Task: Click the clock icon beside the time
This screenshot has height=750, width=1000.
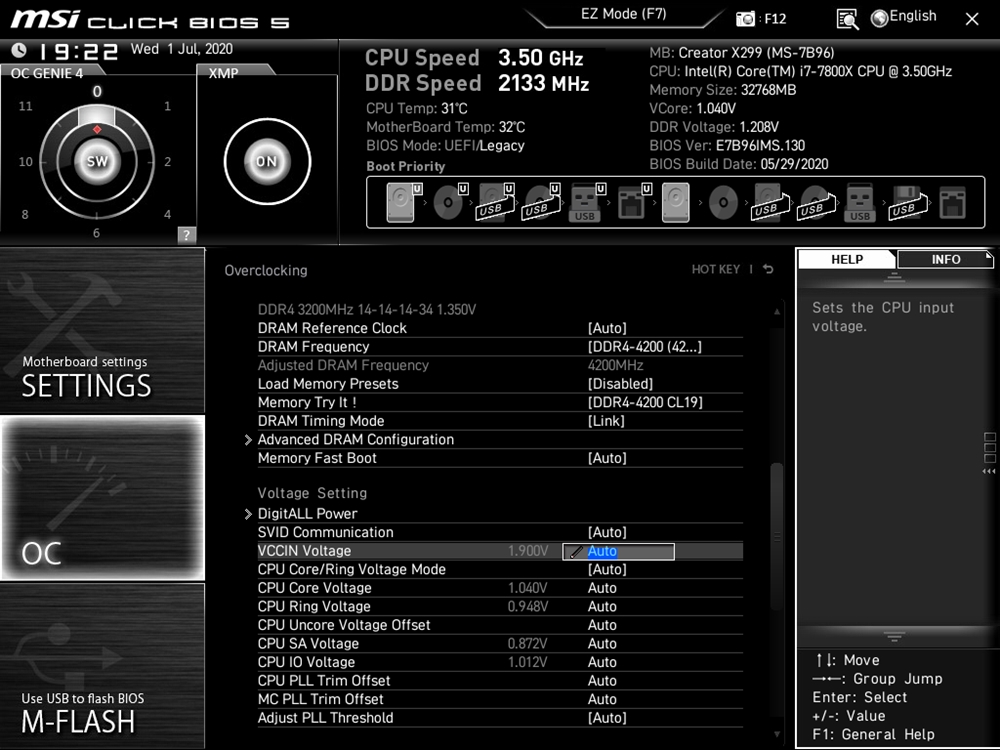Action: point(19,50)
